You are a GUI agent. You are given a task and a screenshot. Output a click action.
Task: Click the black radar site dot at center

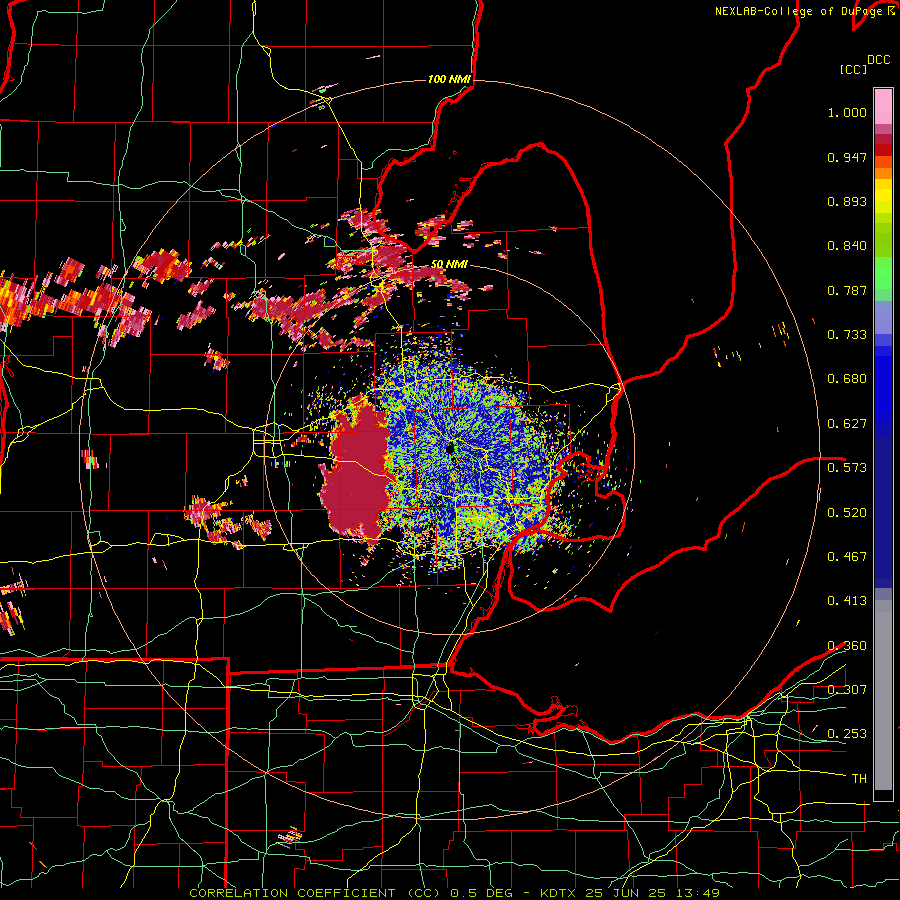coord(450,448)
